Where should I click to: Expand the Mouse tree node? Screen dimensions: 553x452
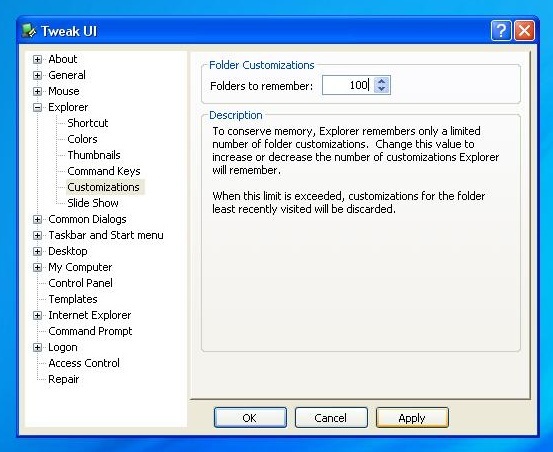[x=37, y=91]
